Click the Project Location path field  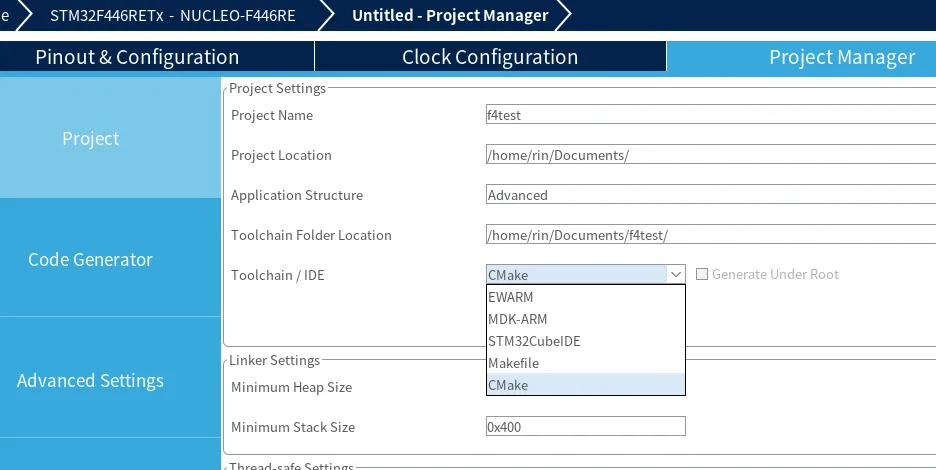pos(710,155)
